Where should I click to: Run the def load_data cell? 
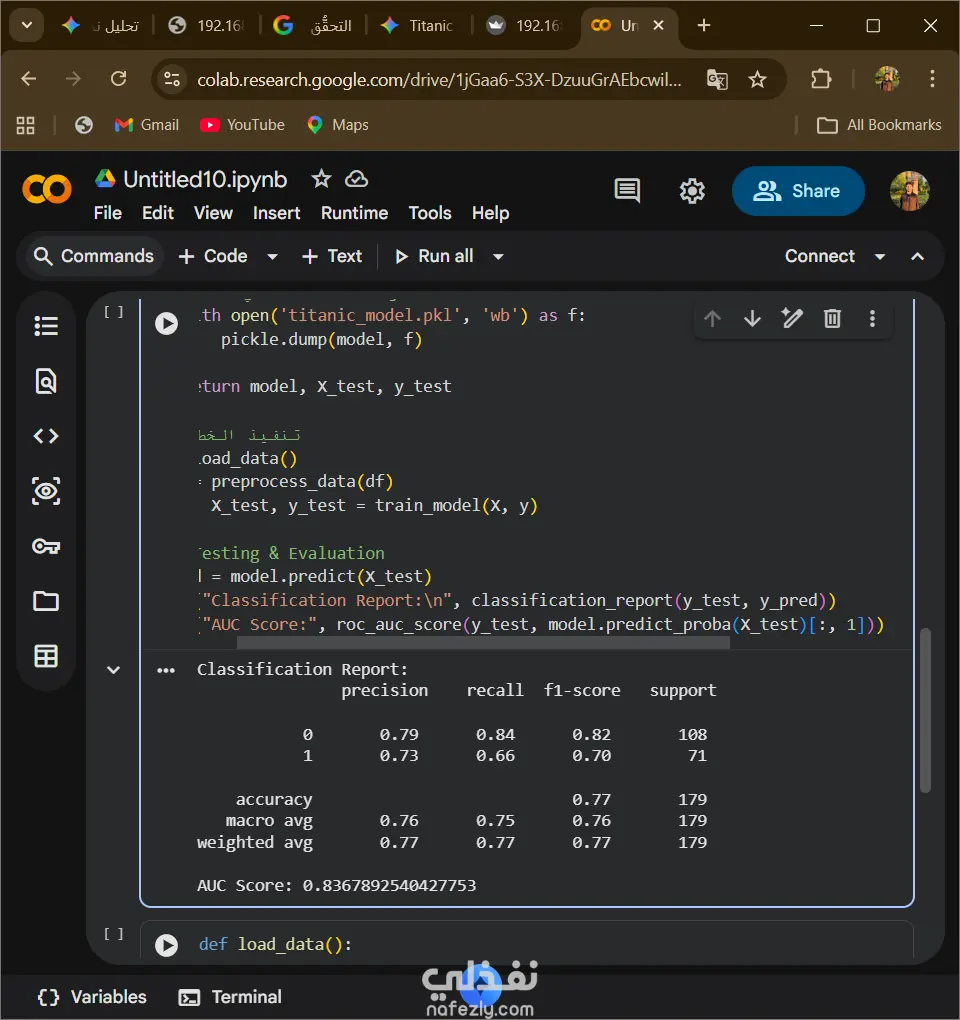click(x=167, y=945)
